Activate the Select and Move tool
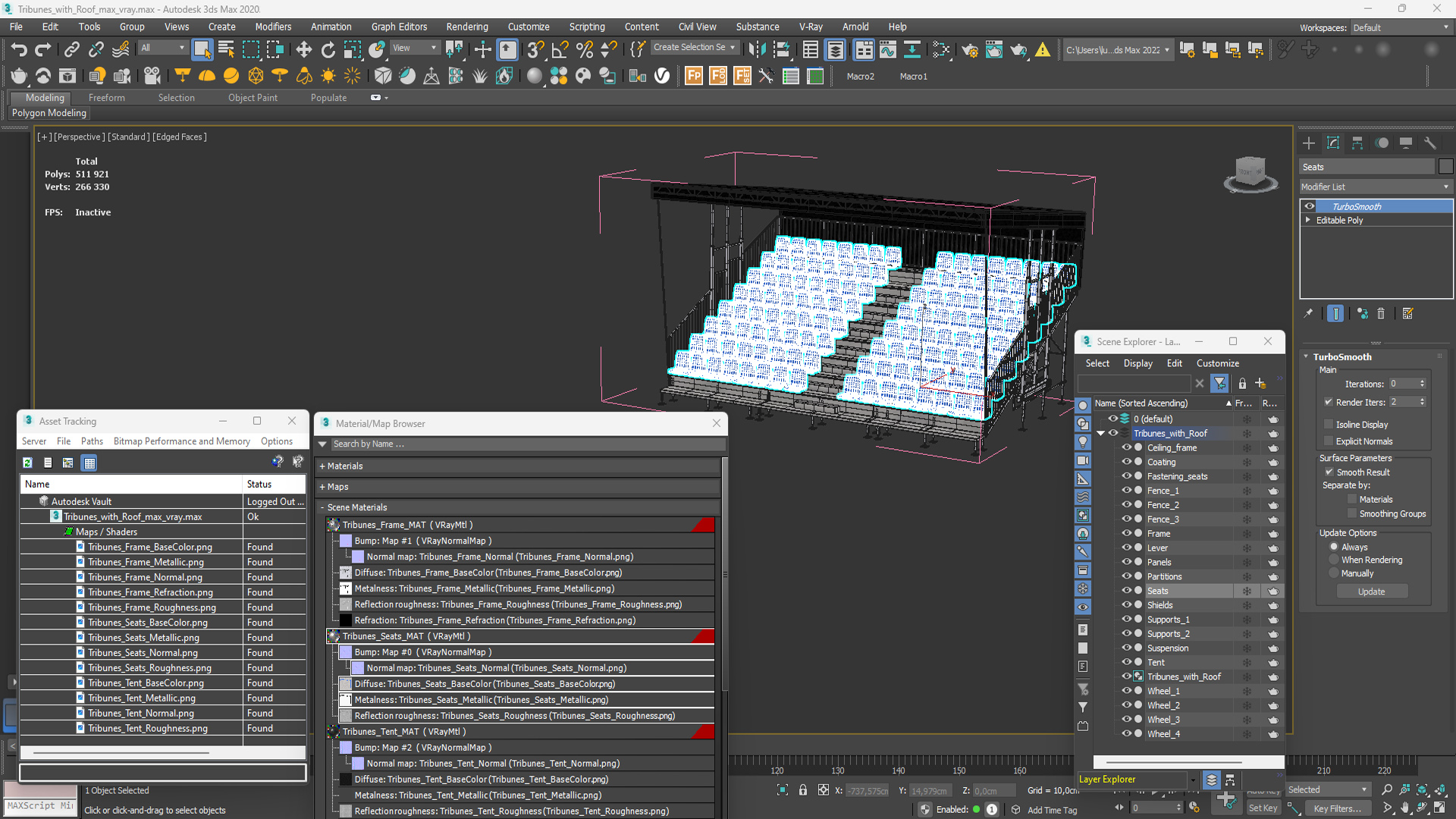The height and width of the screenshot is (819, 1456). [x=303, y=50]
